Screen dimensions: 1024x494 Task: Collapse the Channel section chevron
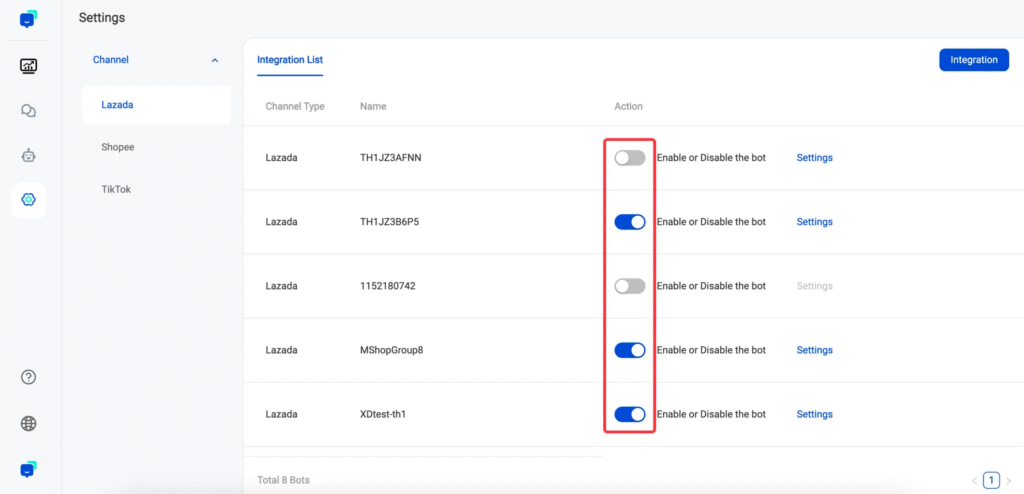[215, 60]
